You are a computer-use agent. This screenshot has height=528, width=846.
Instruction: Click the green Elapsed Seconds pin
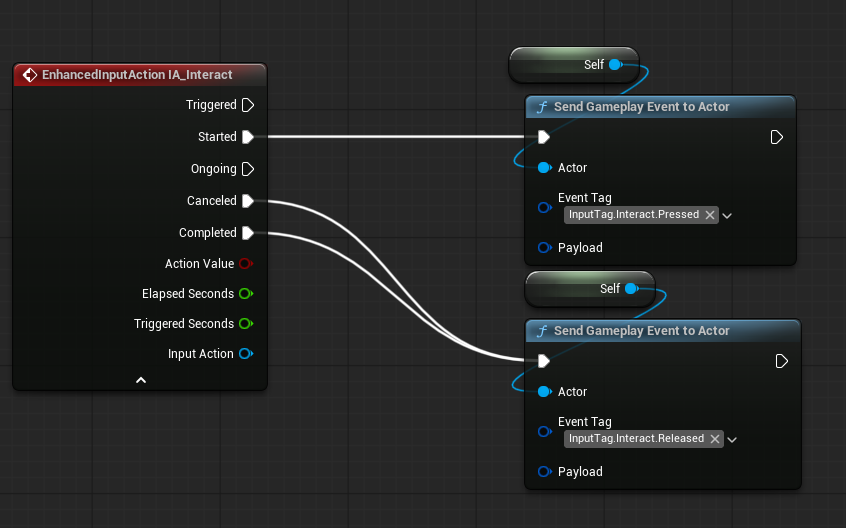[245, 293]
